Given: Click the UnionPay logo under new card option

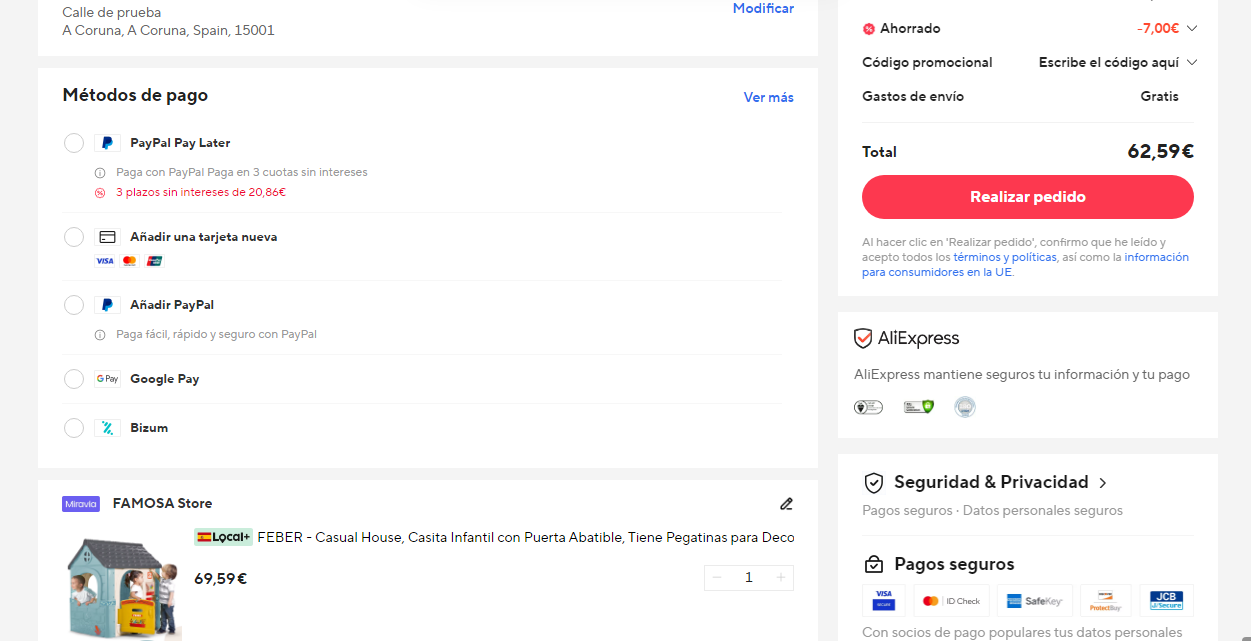Looking at the screenshot, I should click(154, 261).
